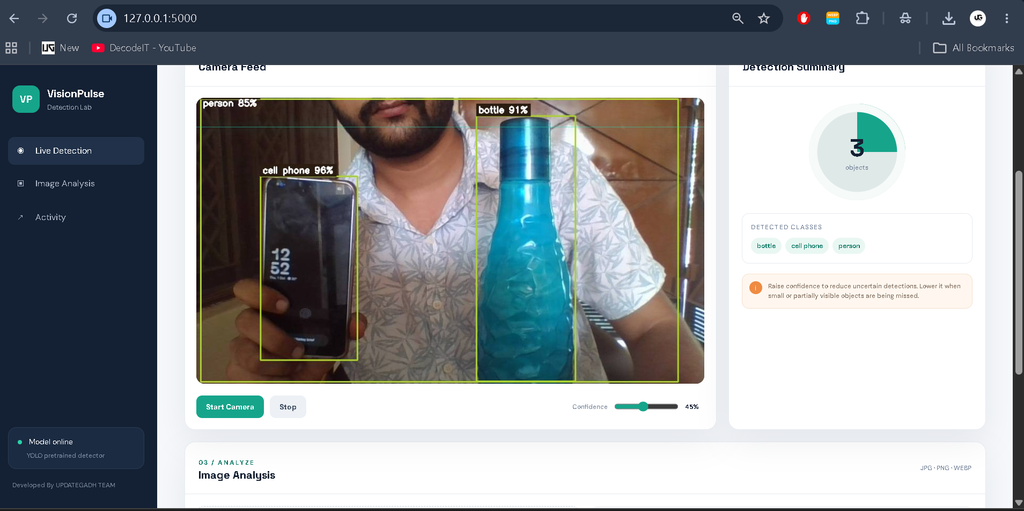The image size is (1024, 511).
Task: Click the Image Analysis sidebar icon
Action: click(20, 184)
